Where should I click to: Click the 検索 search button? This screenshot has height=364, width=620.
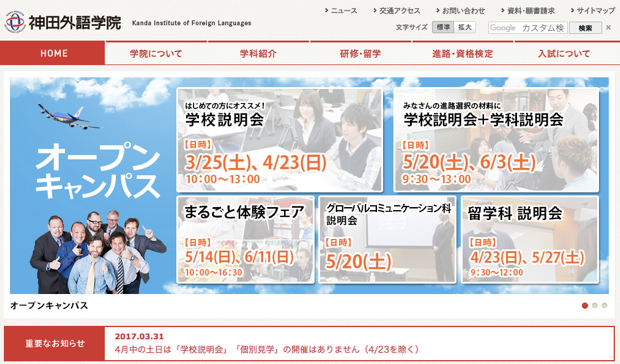[585, 28]
